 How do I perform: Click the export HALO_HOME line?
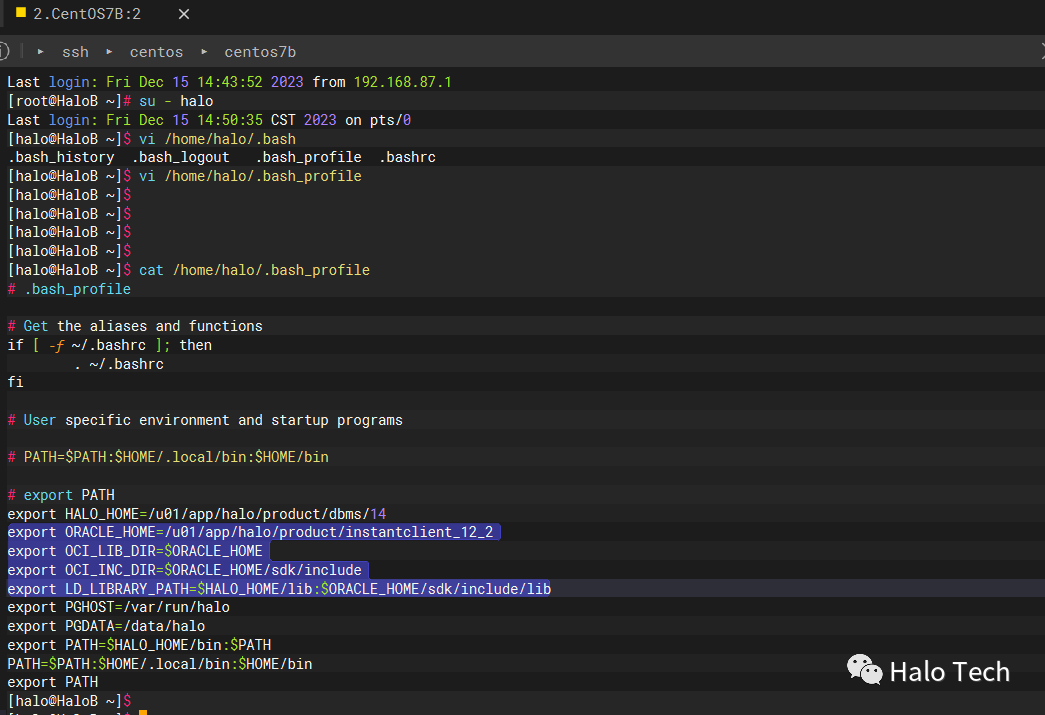point(197,514)
